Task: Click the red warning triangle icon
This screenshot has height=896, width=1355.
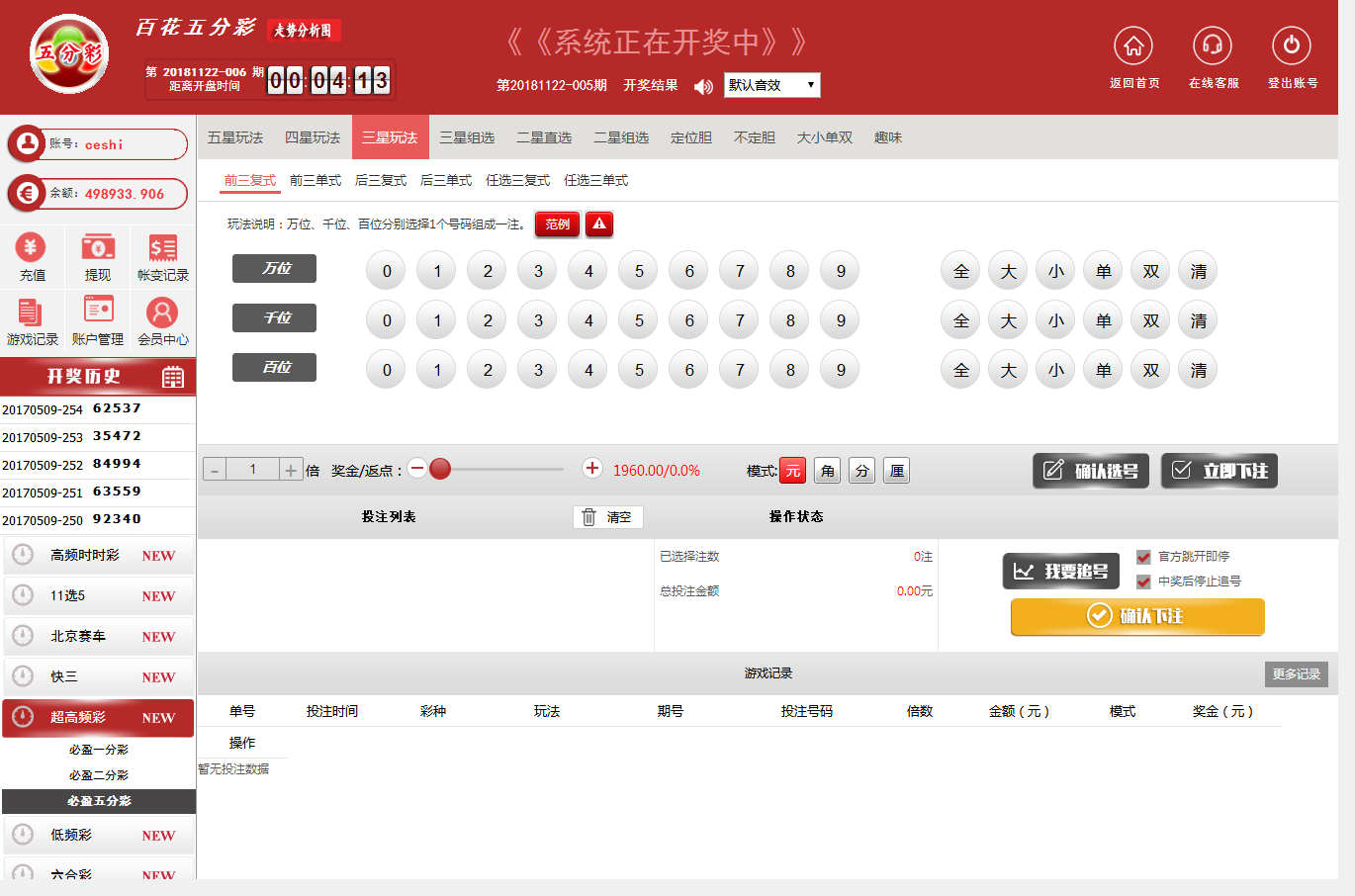Action: (599, 224)
